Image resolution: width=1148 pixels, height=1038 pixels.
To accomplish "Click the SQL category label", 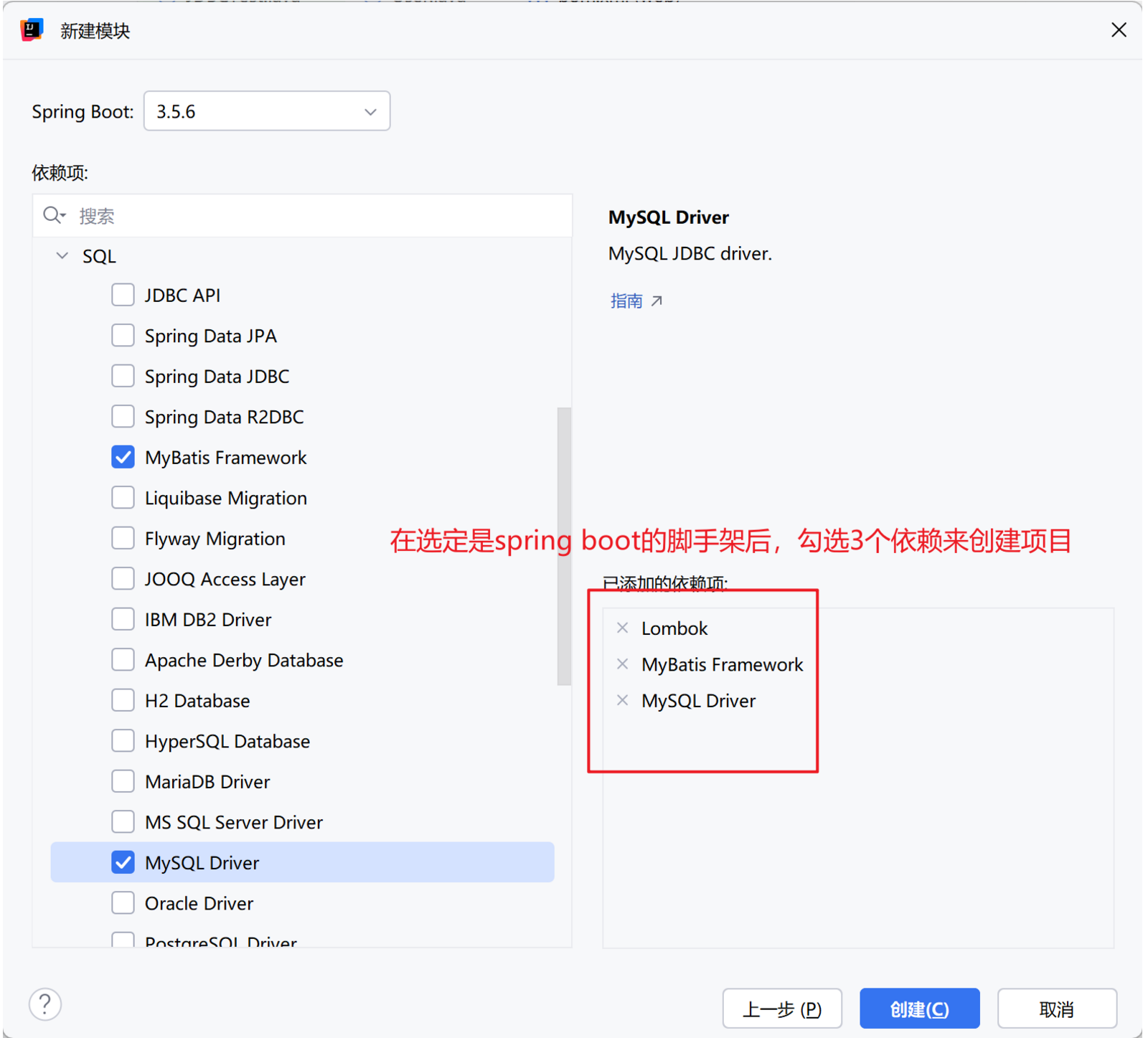I will [x=99, y=257].
